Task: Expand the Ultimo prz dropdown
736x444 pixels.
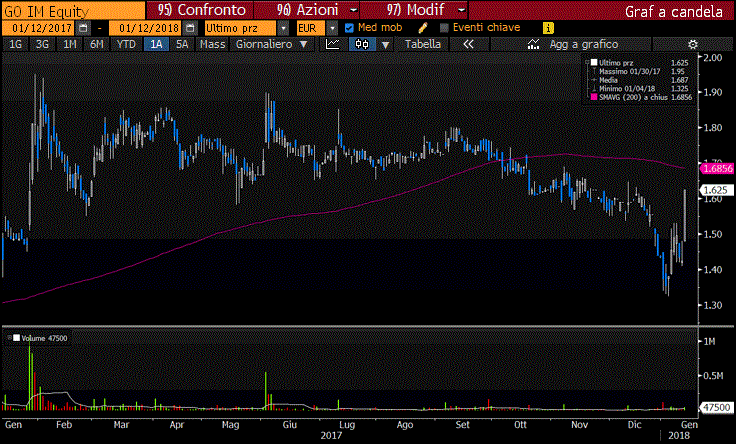Action: pos(283,28)
